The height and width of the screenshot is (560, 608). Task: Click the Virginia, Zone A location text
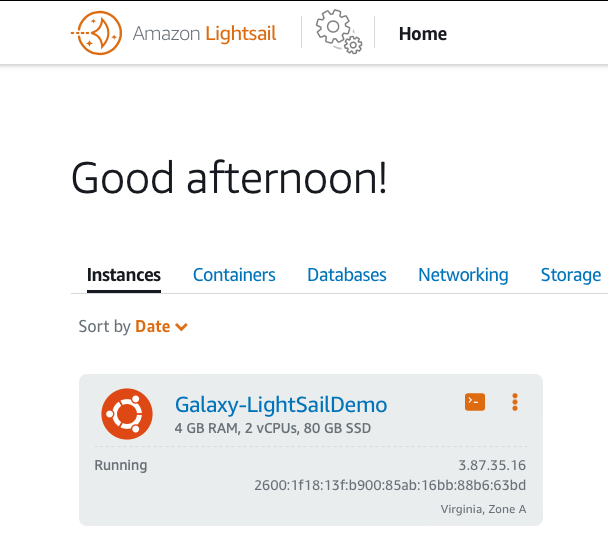483,509
